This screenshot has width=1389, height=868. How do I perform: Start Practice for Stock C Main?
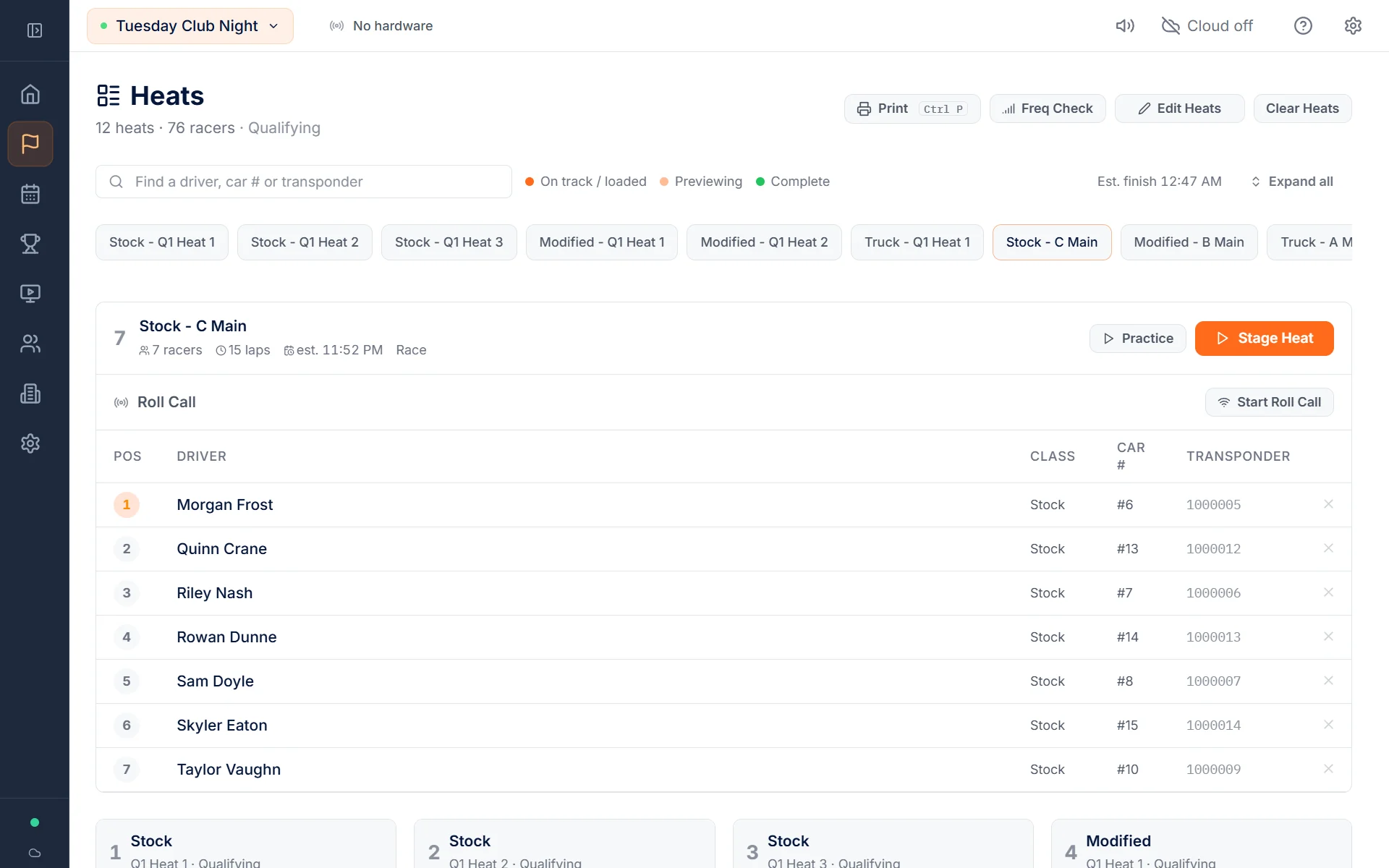pos(1137,339)
